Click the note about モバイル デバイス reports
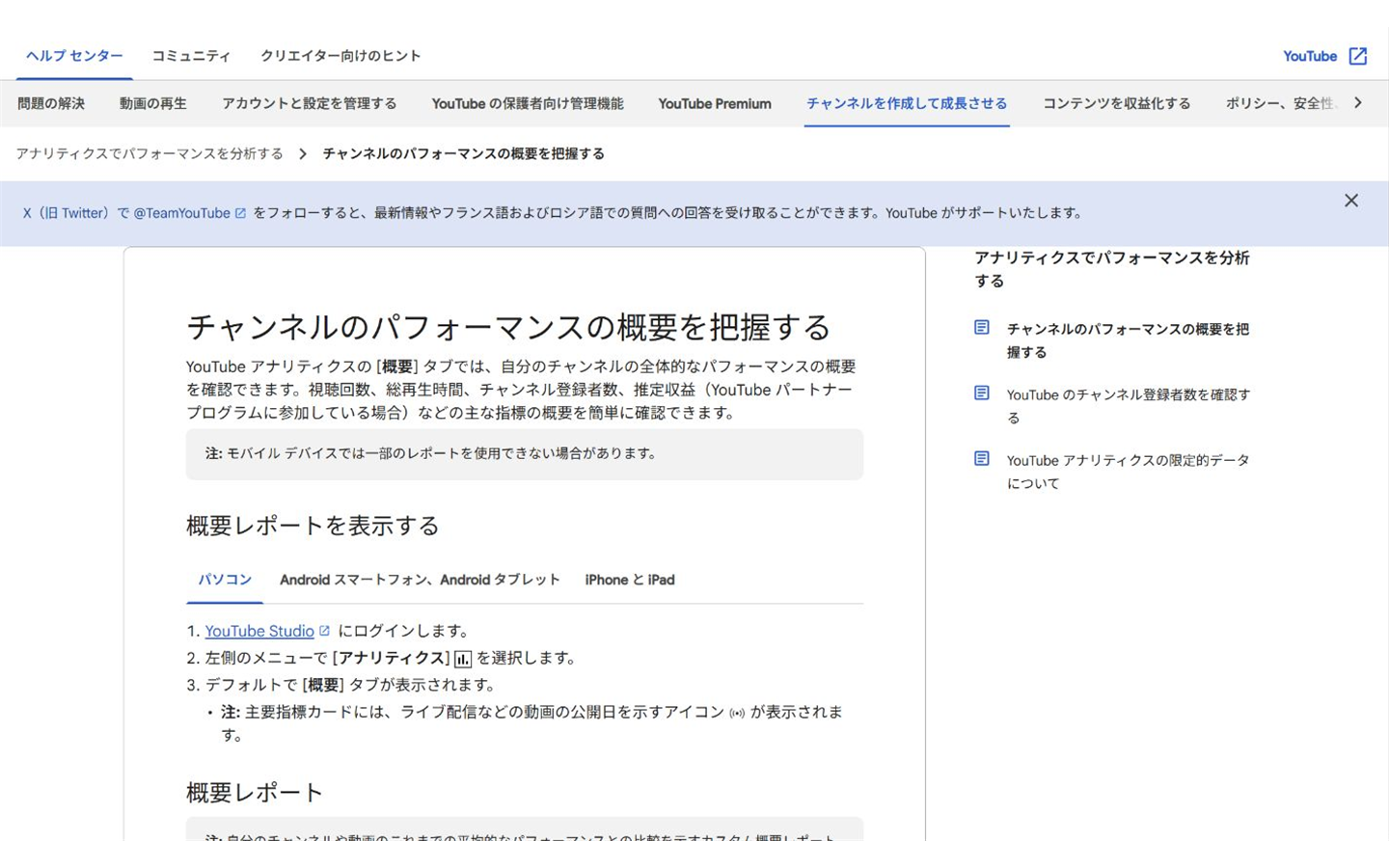Viewport: 1389px width, 868px height. [x=525, y=454]
